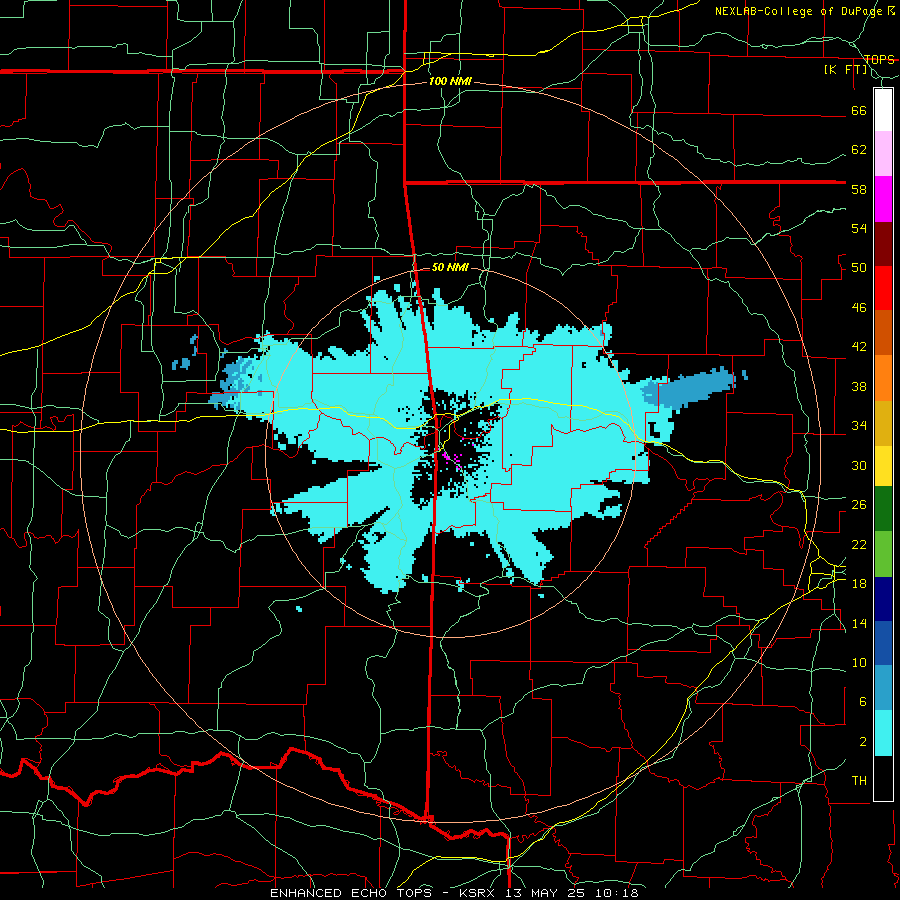Click the 26 legend value label

pos(859,505)
